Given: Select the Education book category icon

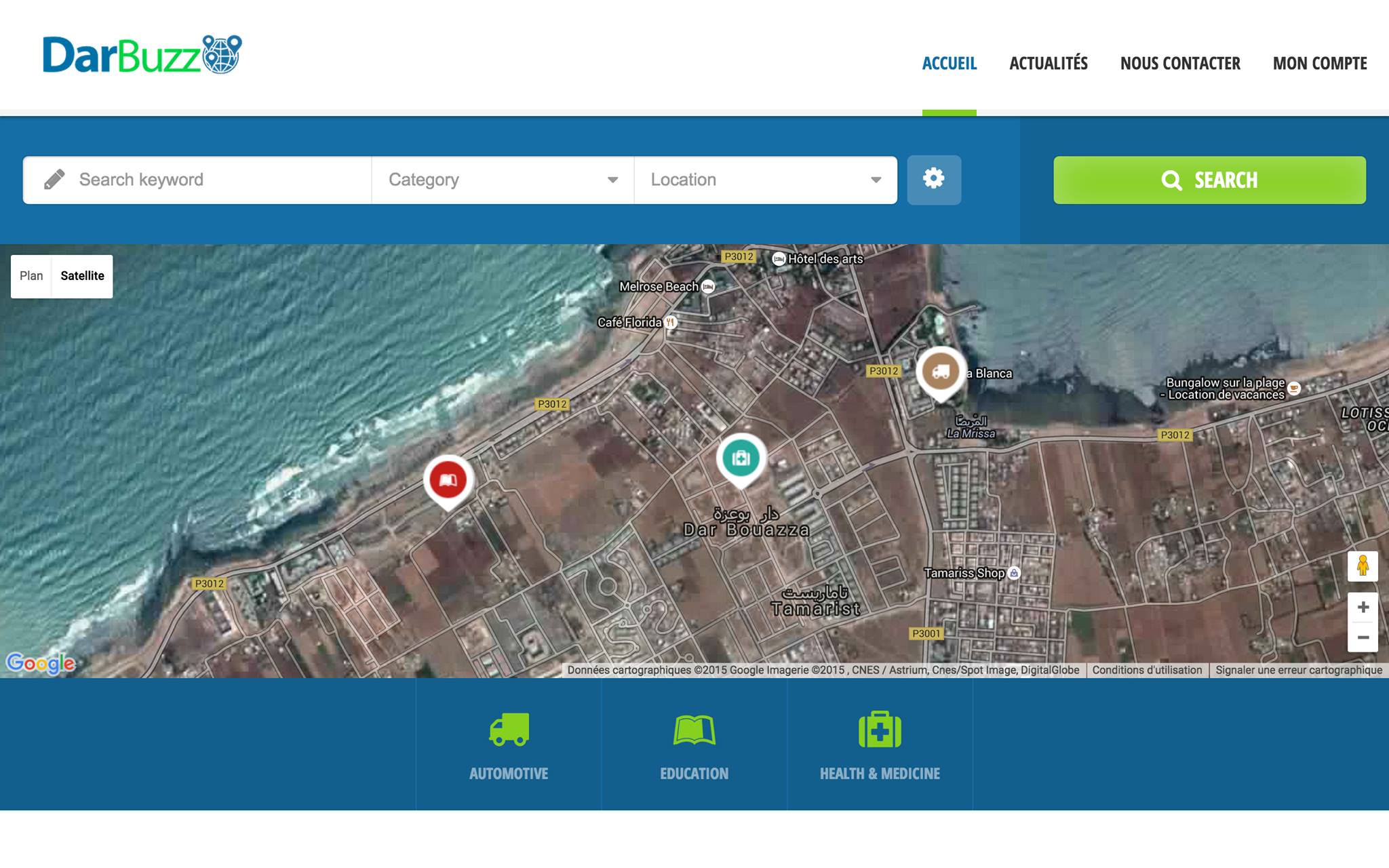Looking at the screenshot, I should pos(694,730).
